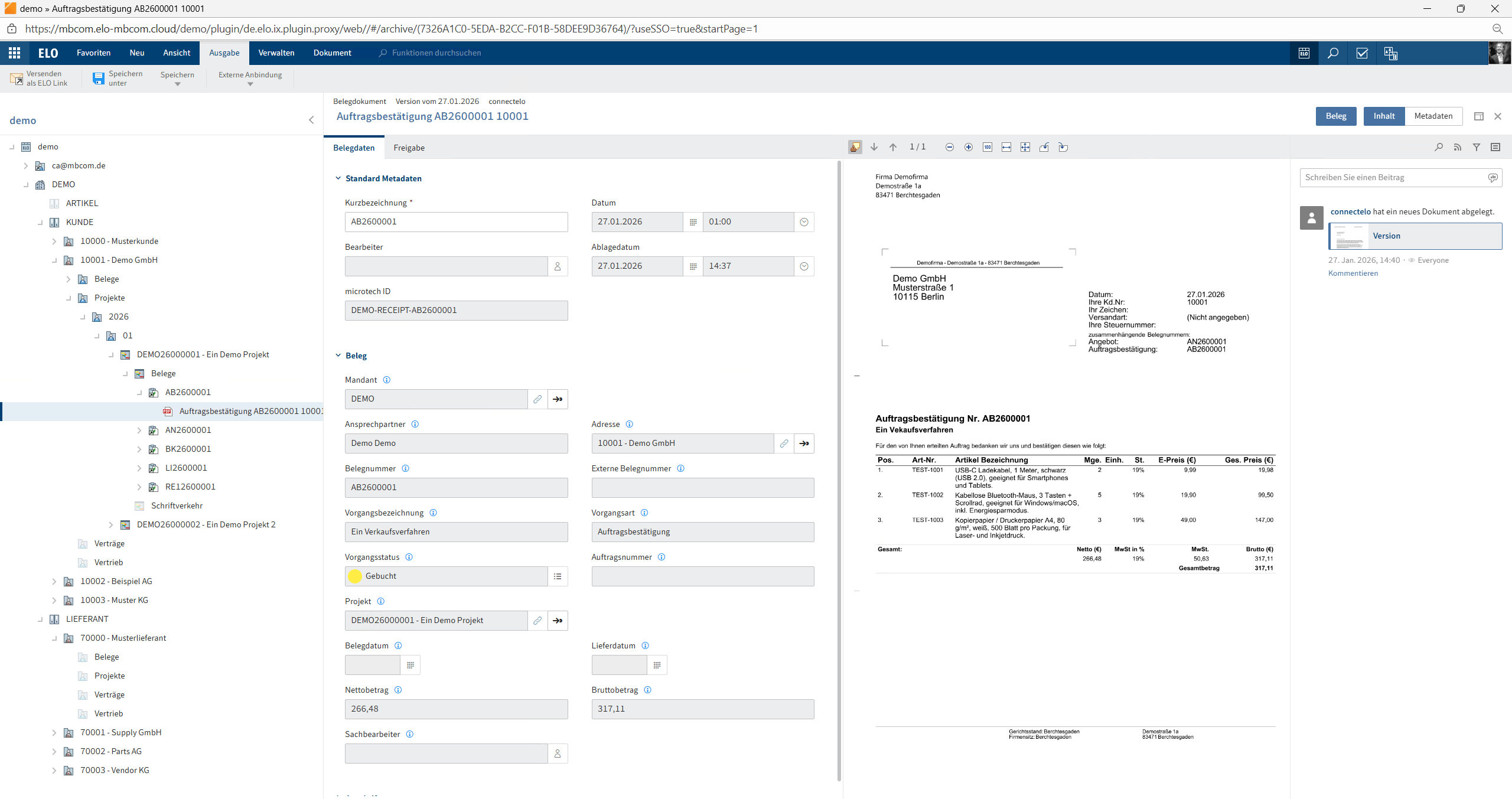Screen dimensions: 1512x799
Task: Collapse the Standard Metadaten section
Action: click(x=338, y=178)
